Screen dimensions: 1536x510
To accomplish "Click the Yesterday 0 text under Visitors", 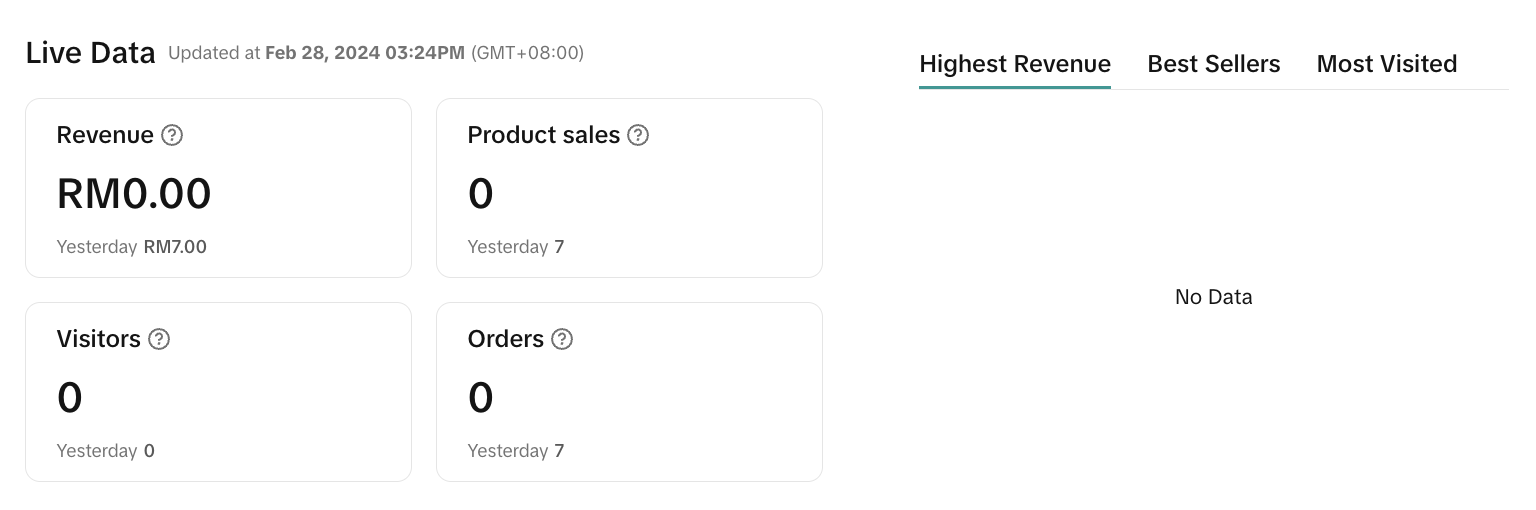I will [105, 451].
